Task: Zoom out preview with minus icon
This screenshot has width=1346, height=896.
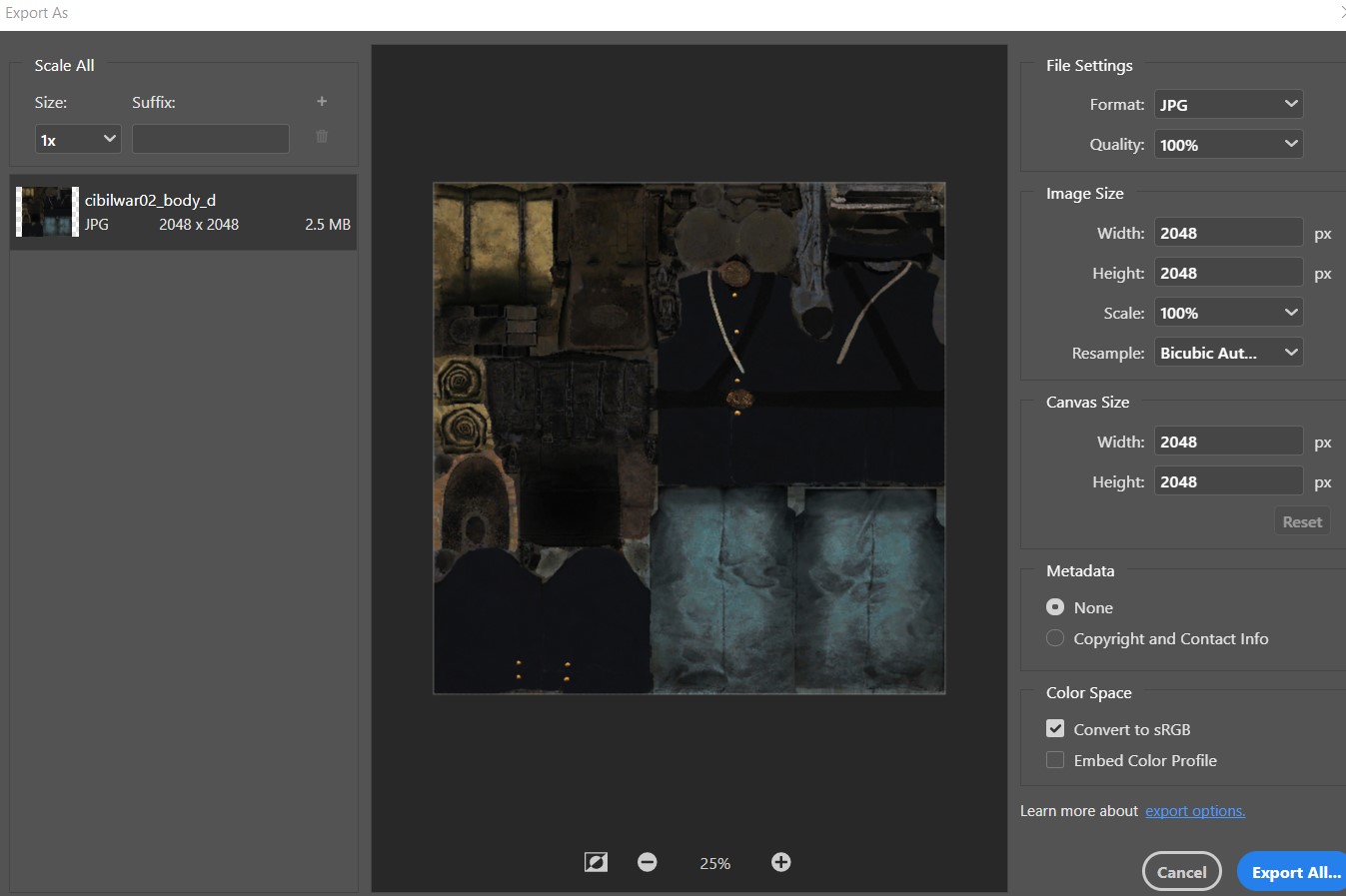Action: pyautogui.click(x=648, y=862)
